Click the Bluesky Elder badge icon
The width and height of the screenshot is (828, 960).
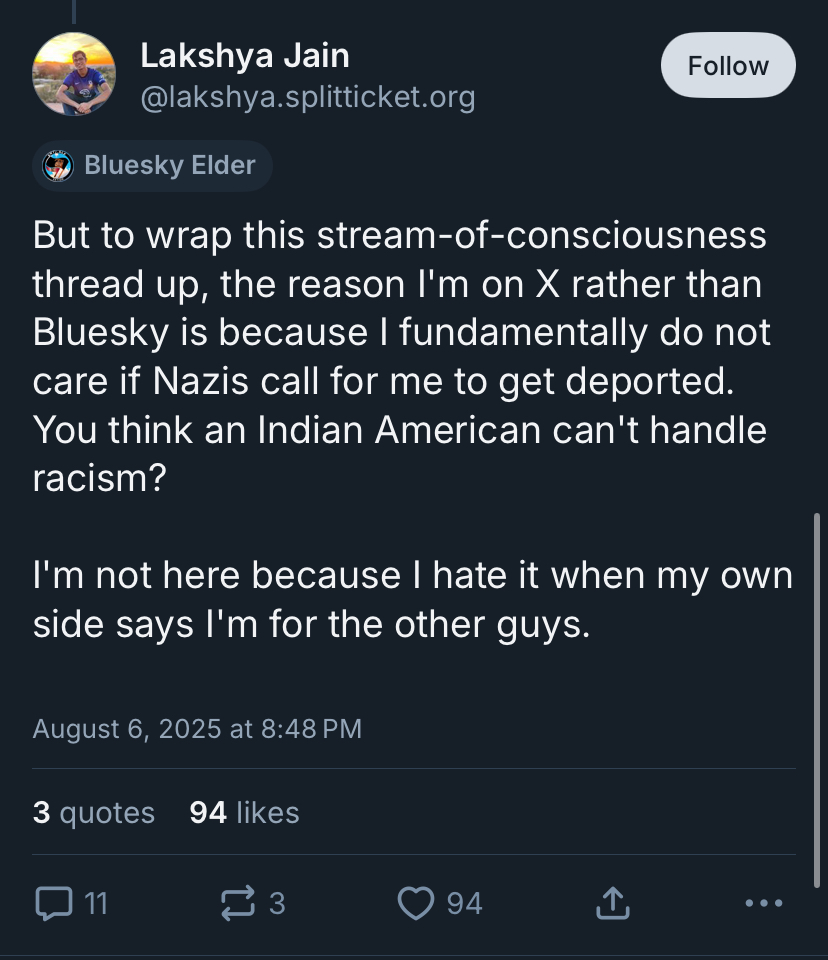[59, 166]
